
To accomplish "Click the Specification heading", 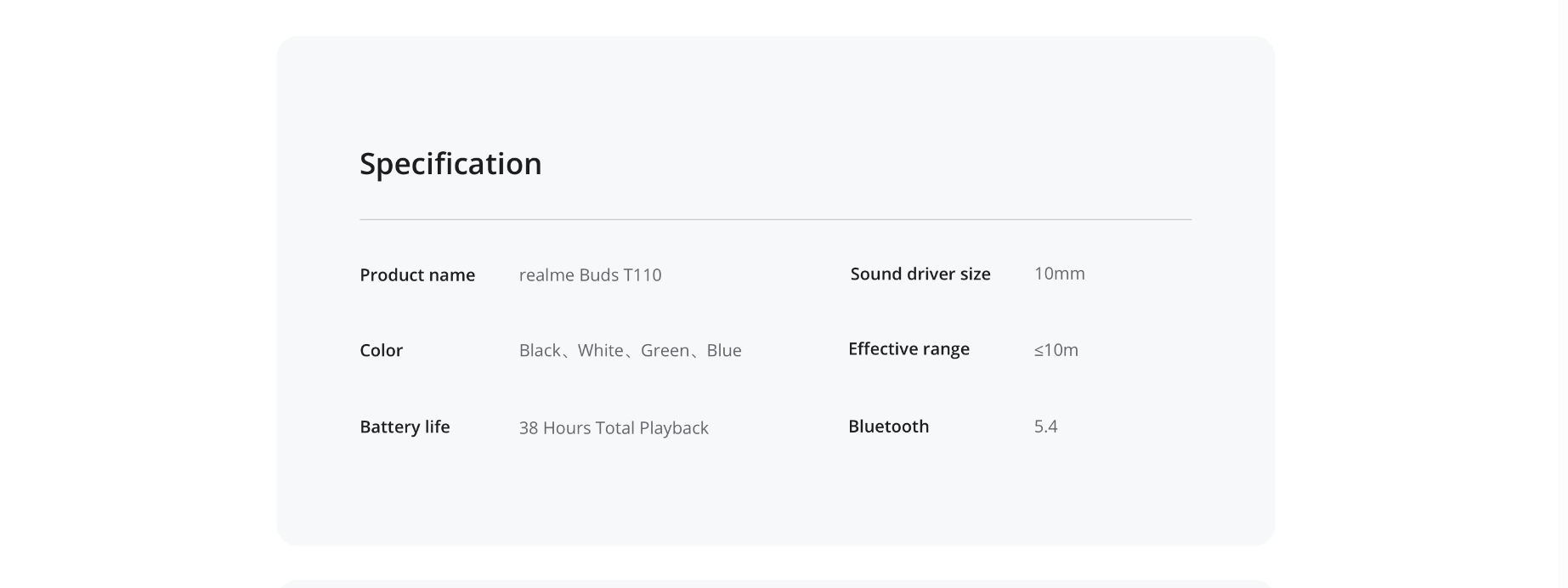I will [x=450, y=164].
